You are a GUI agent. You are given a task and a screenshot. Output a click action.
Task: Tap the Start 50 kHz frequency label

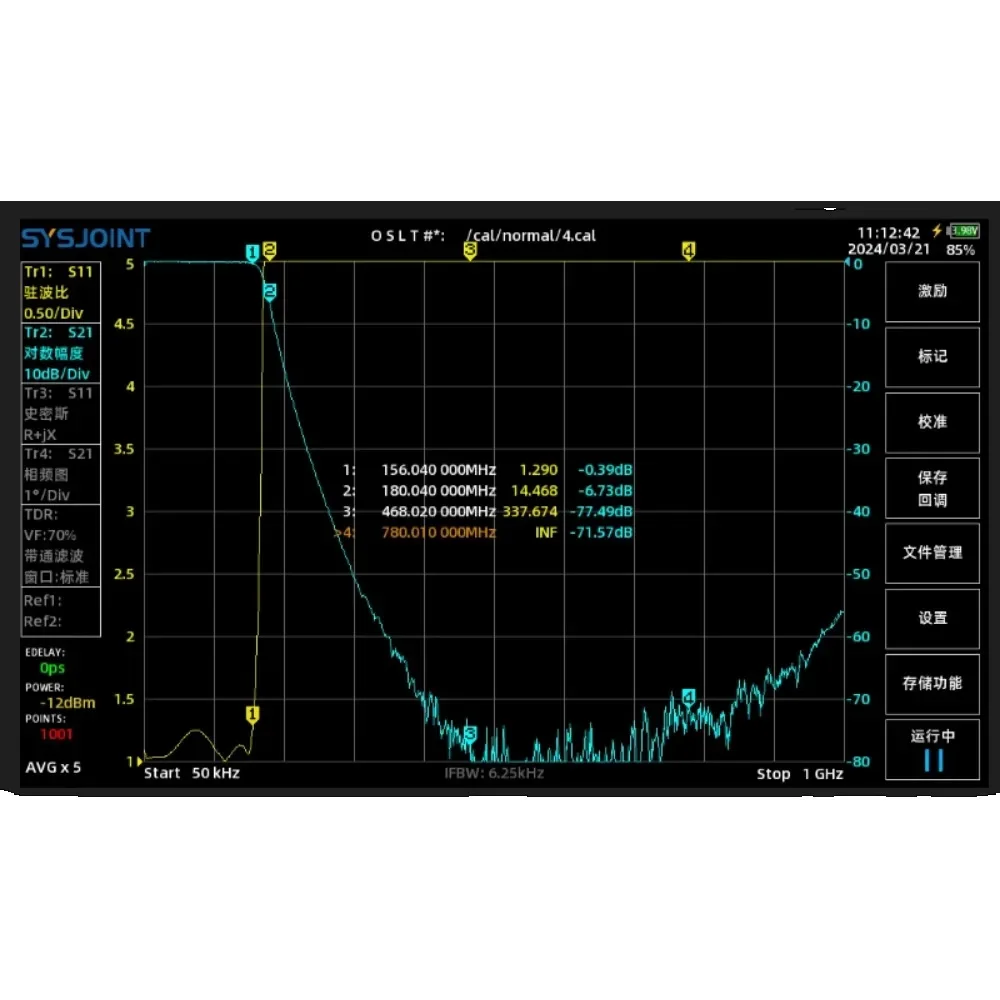click(x=192, y=773)
